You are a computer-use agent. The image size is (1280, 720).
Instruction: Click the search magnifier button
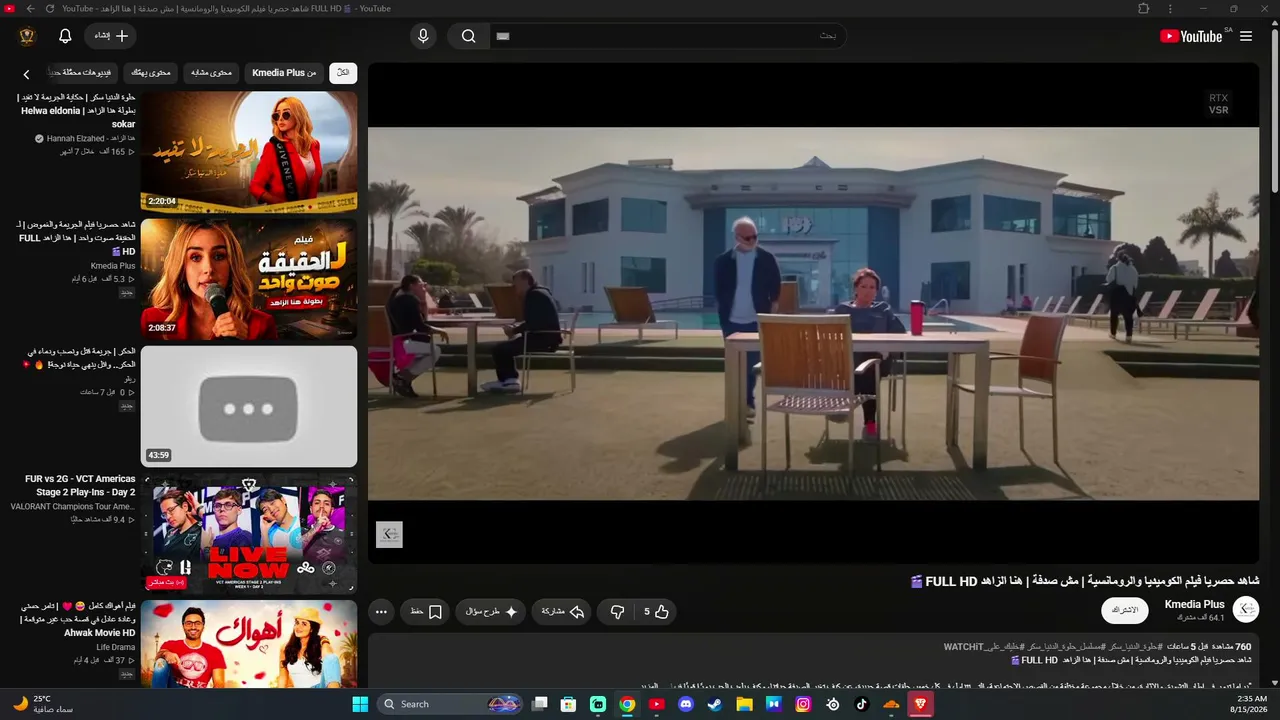pyautogui.click(x=468, y=36)
